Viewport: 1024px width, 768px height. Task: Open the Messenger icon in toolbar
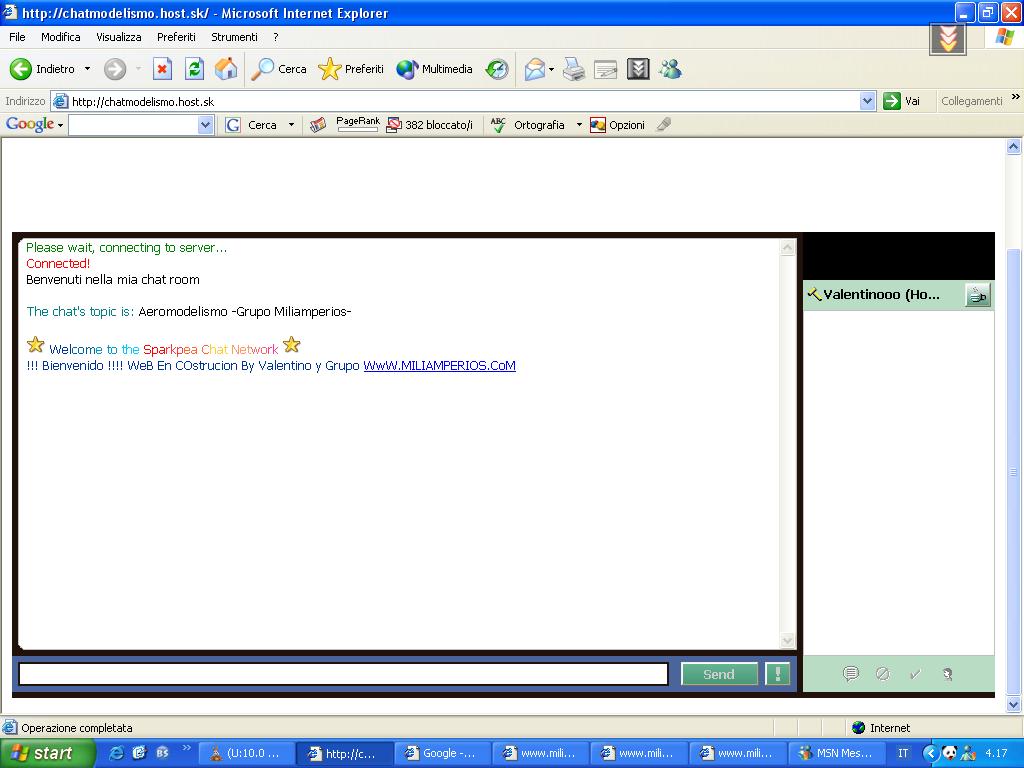[670, 69]
